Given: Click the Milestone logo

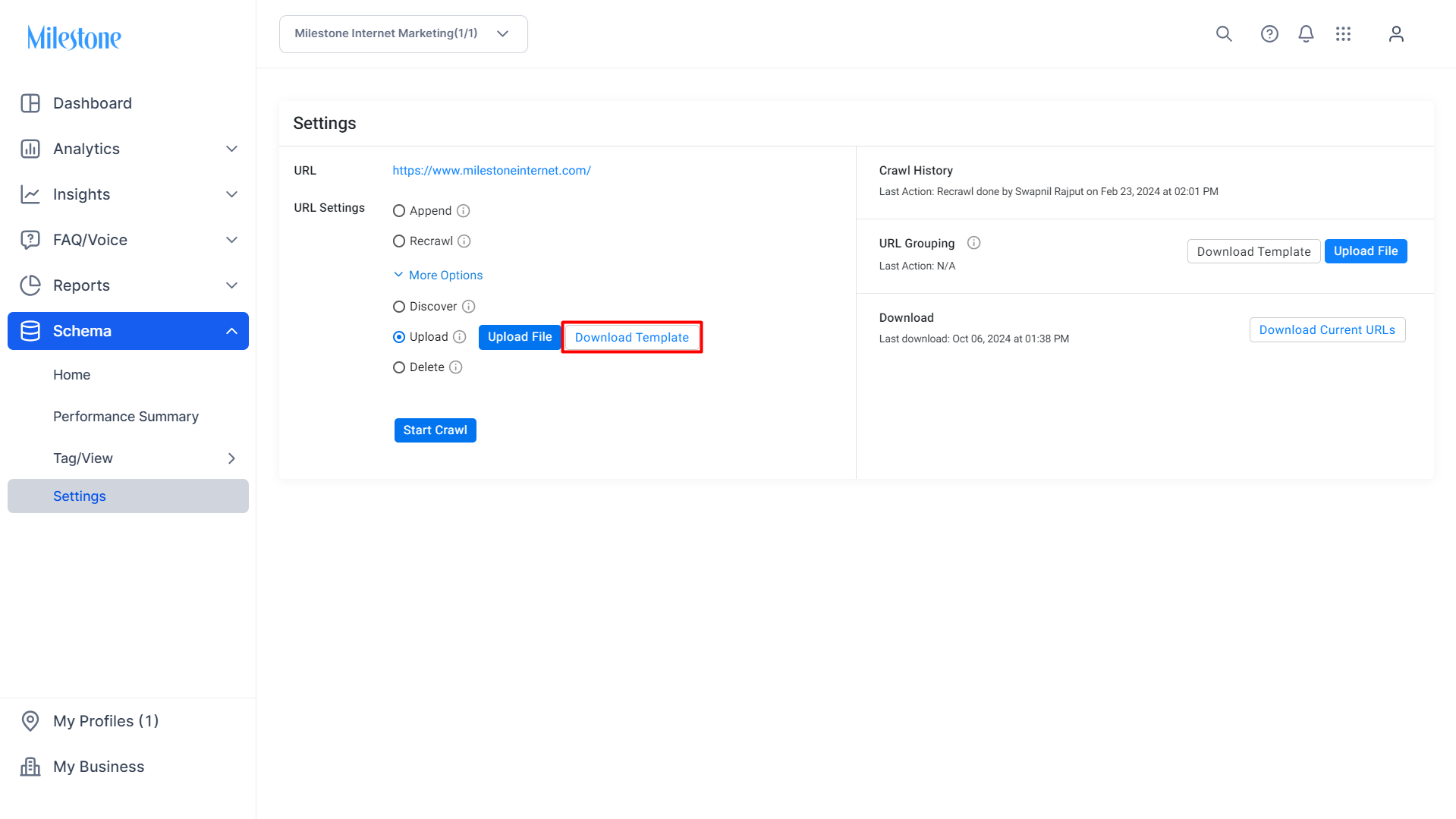Looking at the screenshot, I should click(x=74, y=37).
